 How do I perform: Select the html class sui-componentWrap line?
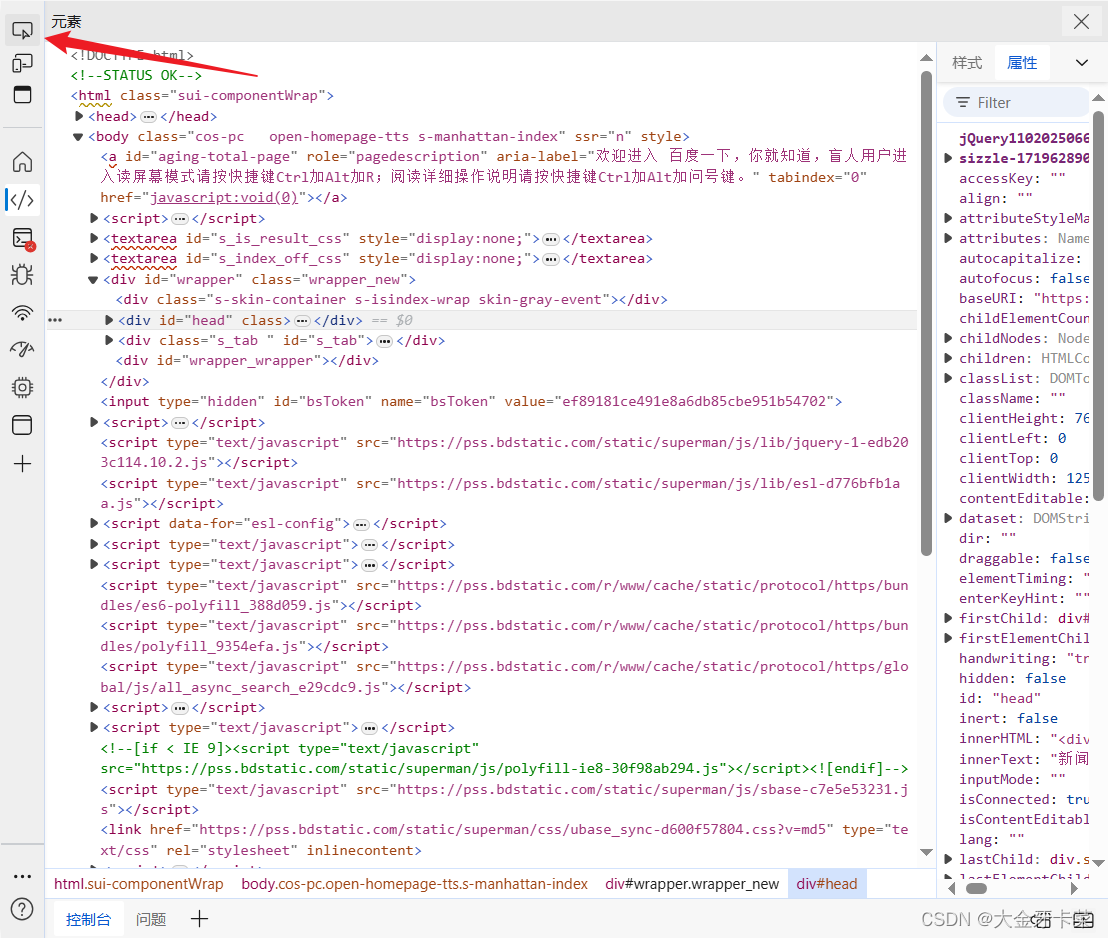point(202,95)
